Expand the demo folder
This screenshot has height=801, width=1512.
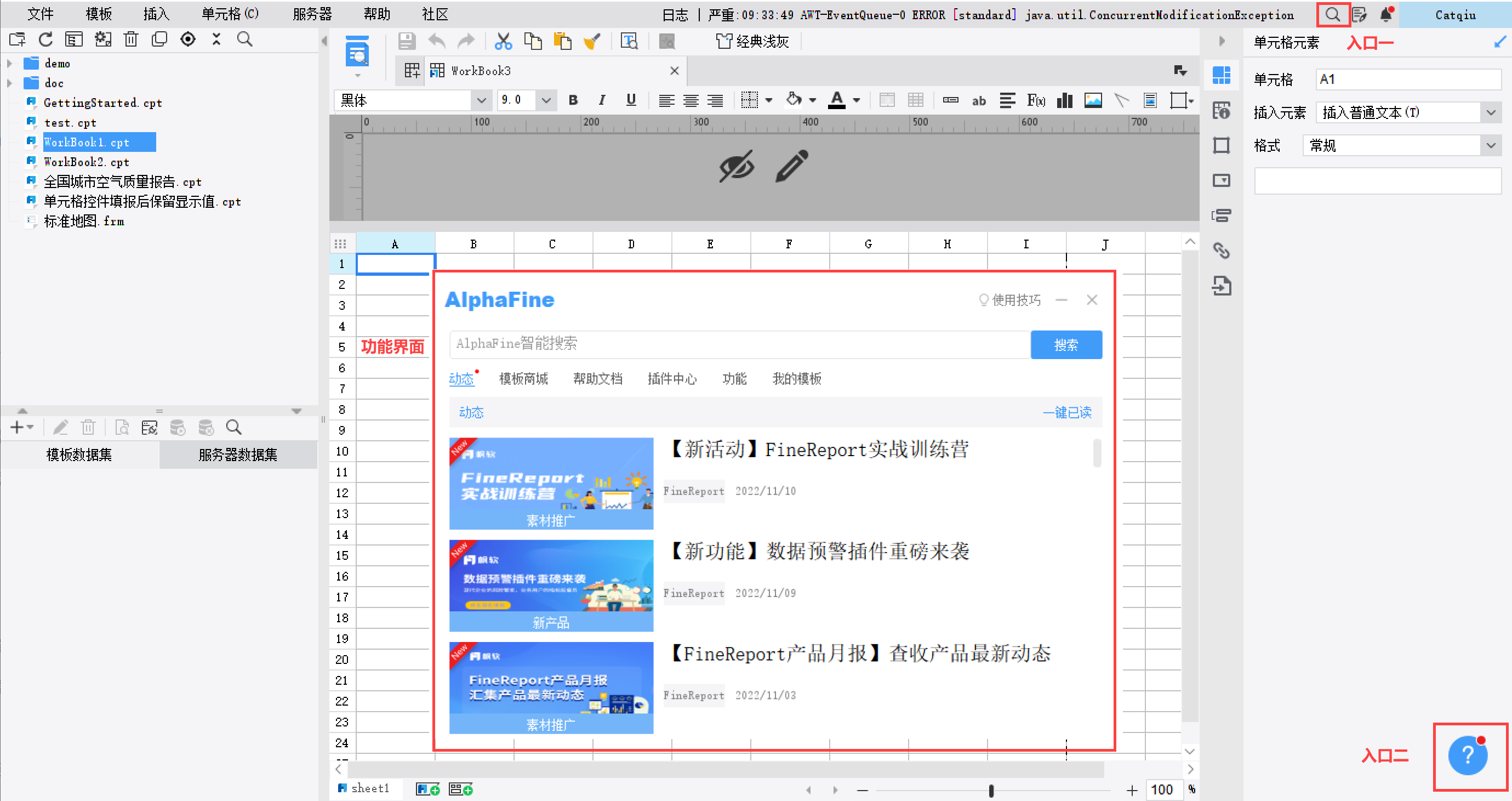10,63
